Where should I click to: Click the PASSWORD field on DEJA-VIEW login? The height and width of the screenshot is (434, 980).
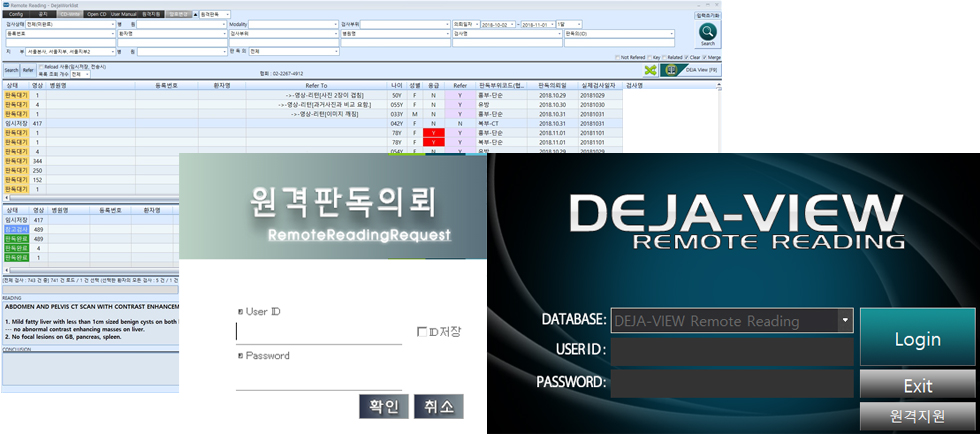(x=732, y=383)
